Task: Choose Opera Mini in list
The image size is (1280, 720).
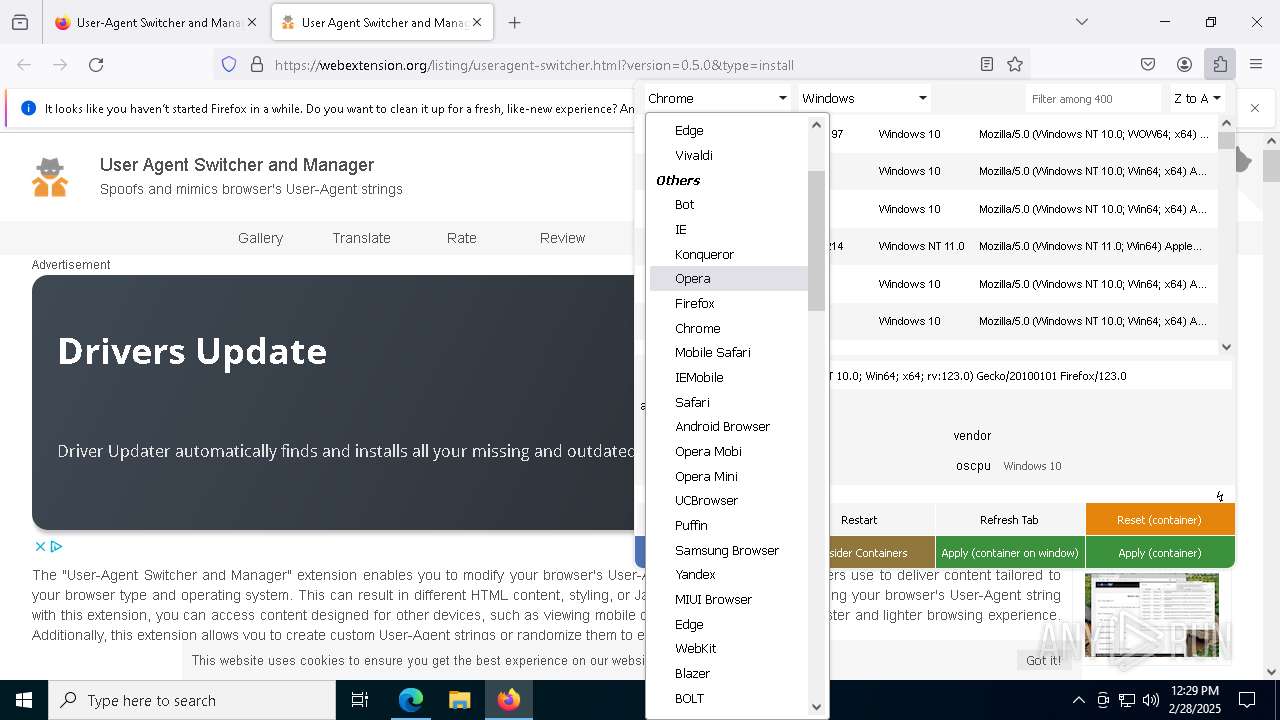Action: pos(728,476)
